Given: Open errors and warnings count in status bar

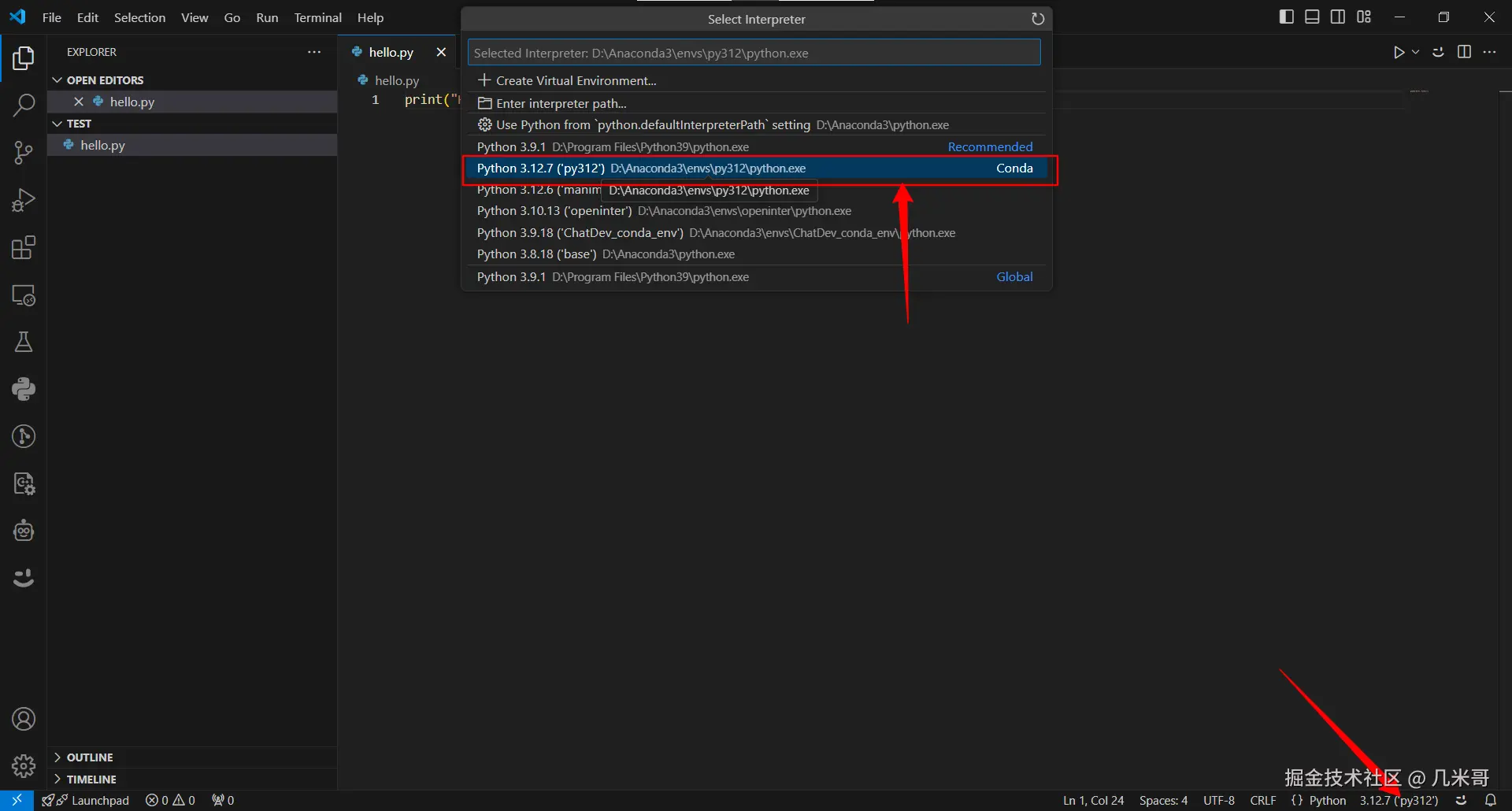Looking at the screenshot, I should 170,800.
